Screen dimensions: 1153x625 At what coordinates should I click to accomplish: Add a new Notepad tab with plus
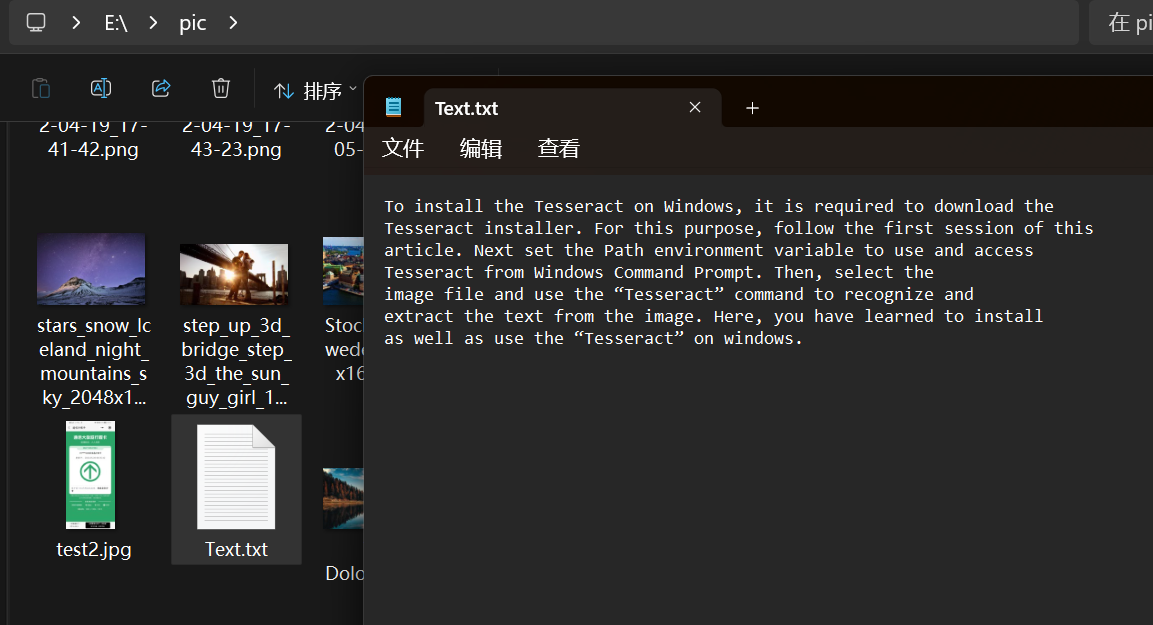[x=752, y=108]
